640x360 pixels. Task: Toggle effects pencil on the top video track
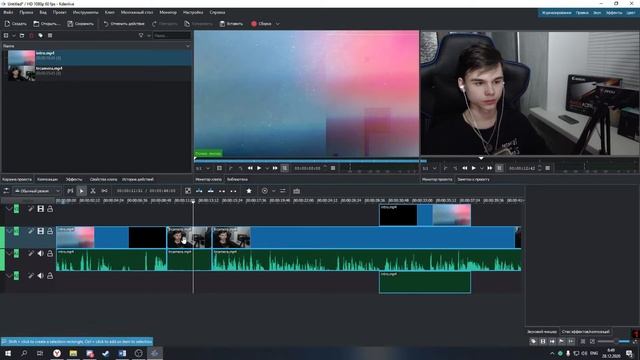(31, 209)
